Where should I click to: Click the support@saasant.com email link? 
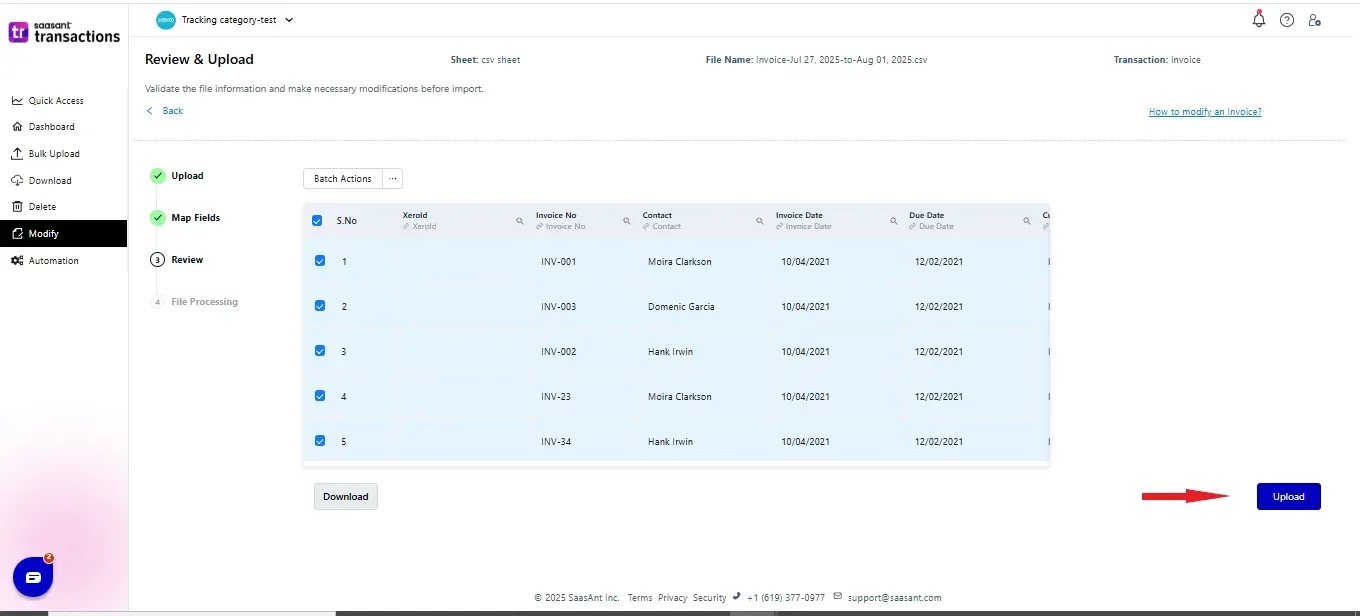click(x=894, y=598)
